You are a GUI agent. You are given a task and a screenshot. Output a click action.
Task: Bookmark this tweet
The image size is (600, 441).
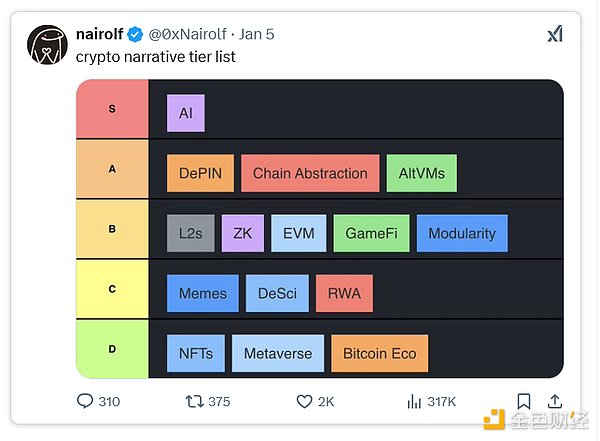[524, 401]
